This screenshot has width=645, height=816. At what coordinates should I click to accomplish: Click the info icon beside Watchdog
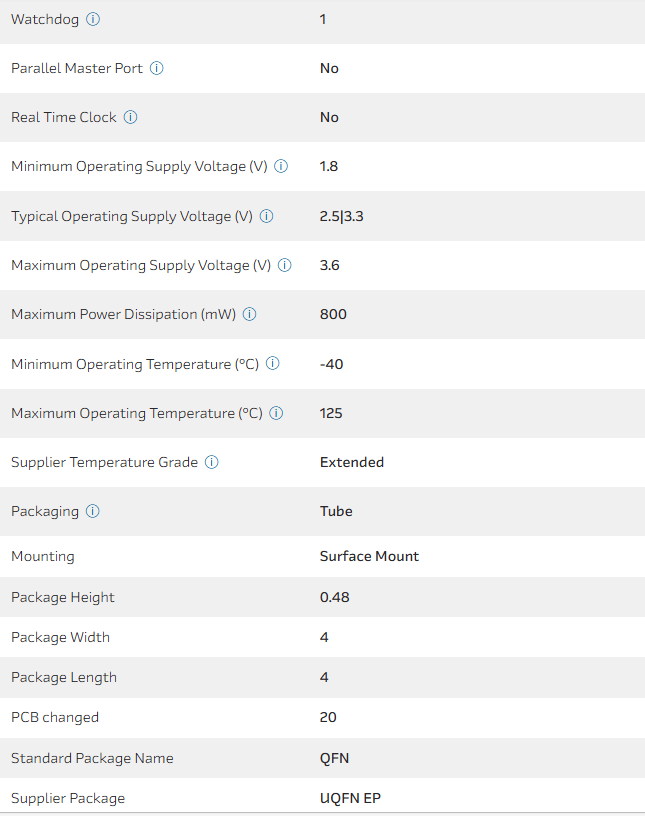pos(93,19)
